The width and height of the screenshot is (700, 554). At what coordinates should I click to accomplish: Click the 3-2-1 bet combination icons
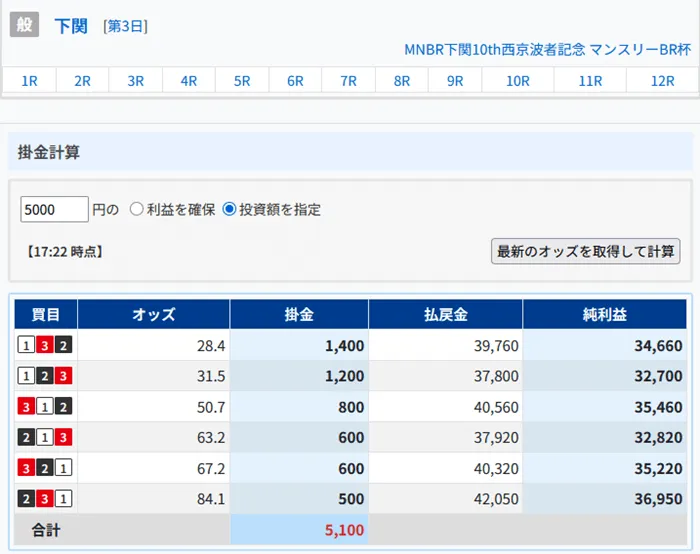[x=45, y=468]
